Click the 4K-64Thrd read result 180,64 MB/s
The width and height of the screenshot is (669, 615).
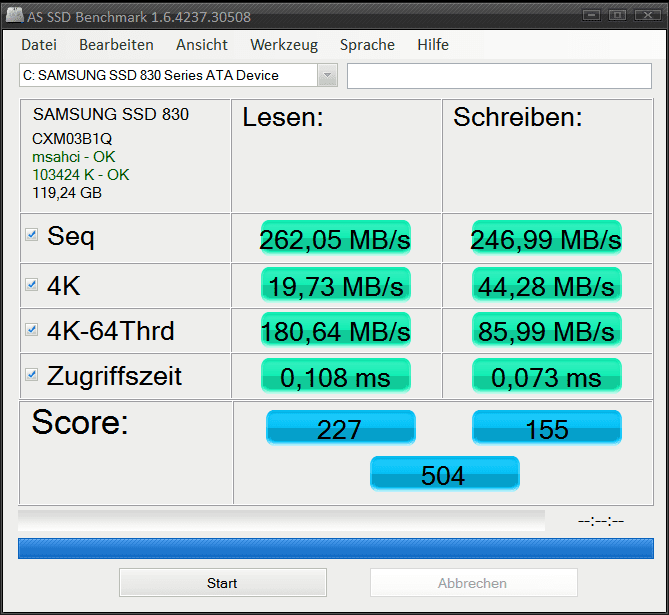point(336,330)
